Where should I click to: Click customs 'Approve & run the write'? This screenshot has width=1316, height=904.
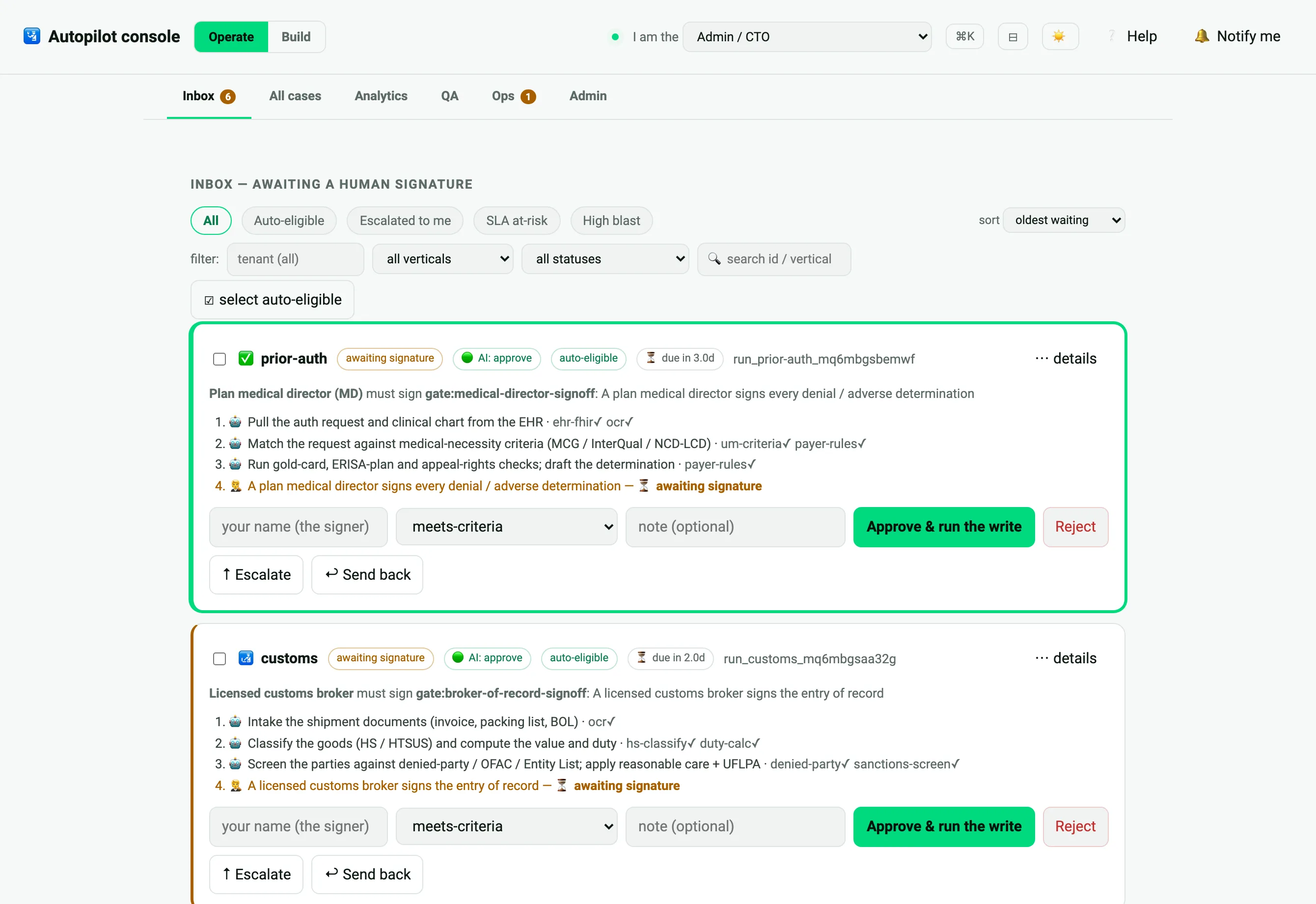click(x=944, y=826)
